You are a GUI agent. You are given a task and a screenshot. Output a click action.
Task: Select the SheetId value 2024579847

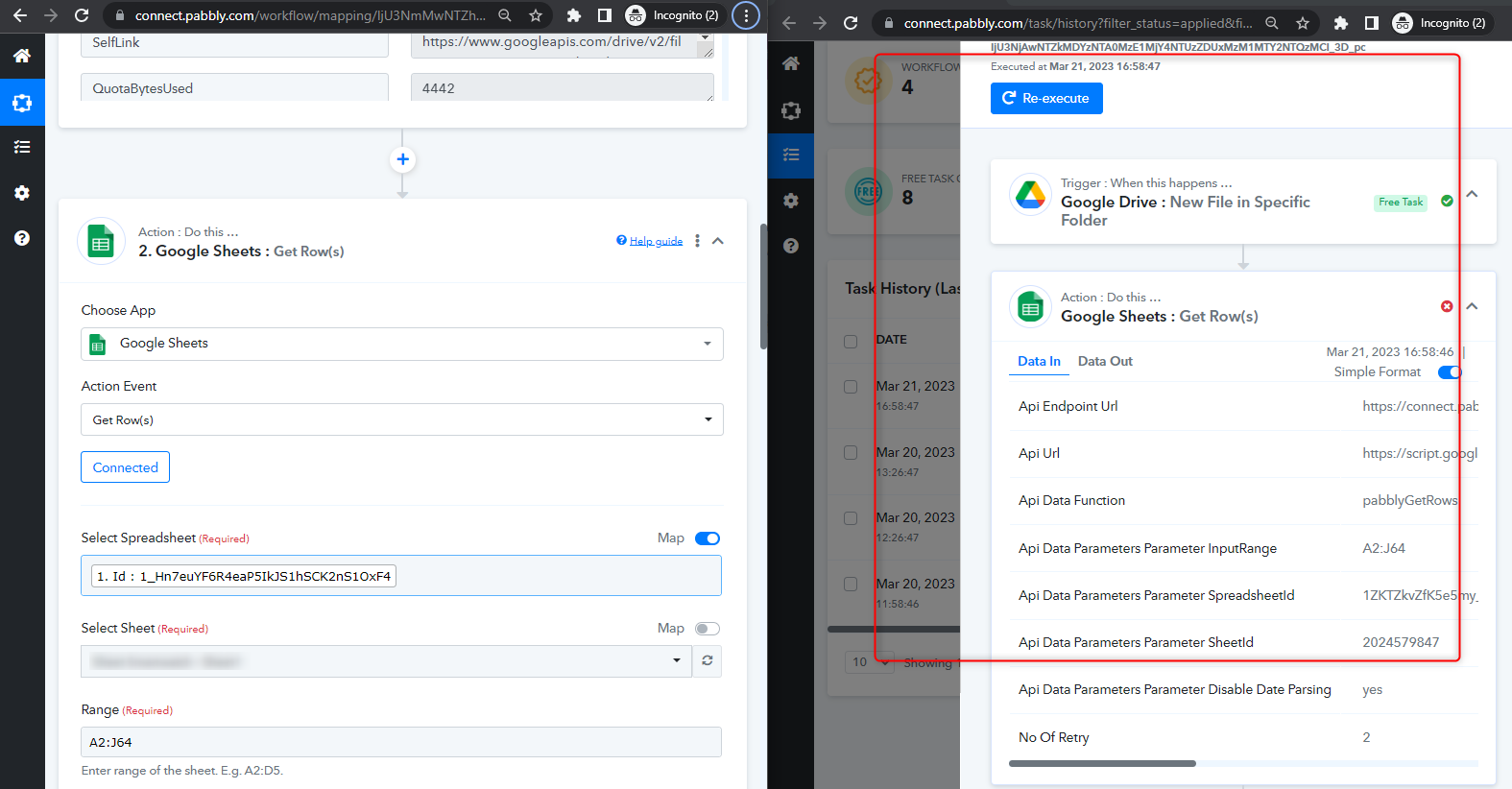tap(1401, 642)
